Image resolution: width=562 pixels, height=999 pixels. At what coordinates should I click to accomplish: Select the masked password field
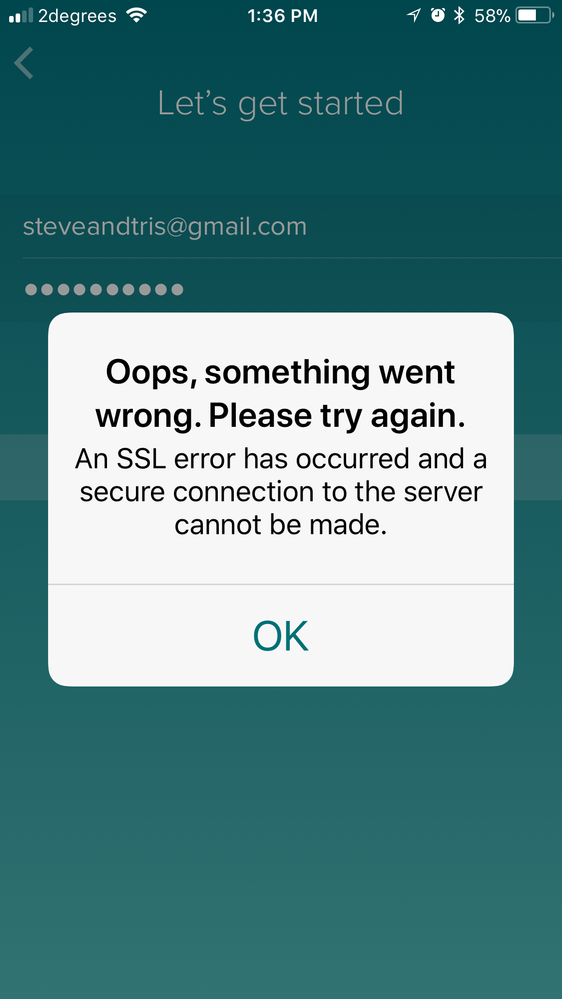coord(281,290)
